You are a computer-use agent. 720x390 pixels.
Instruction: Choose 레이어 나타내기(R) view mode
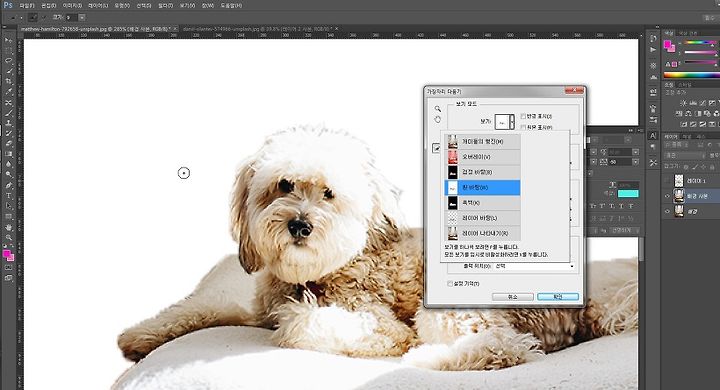point(483,233)
